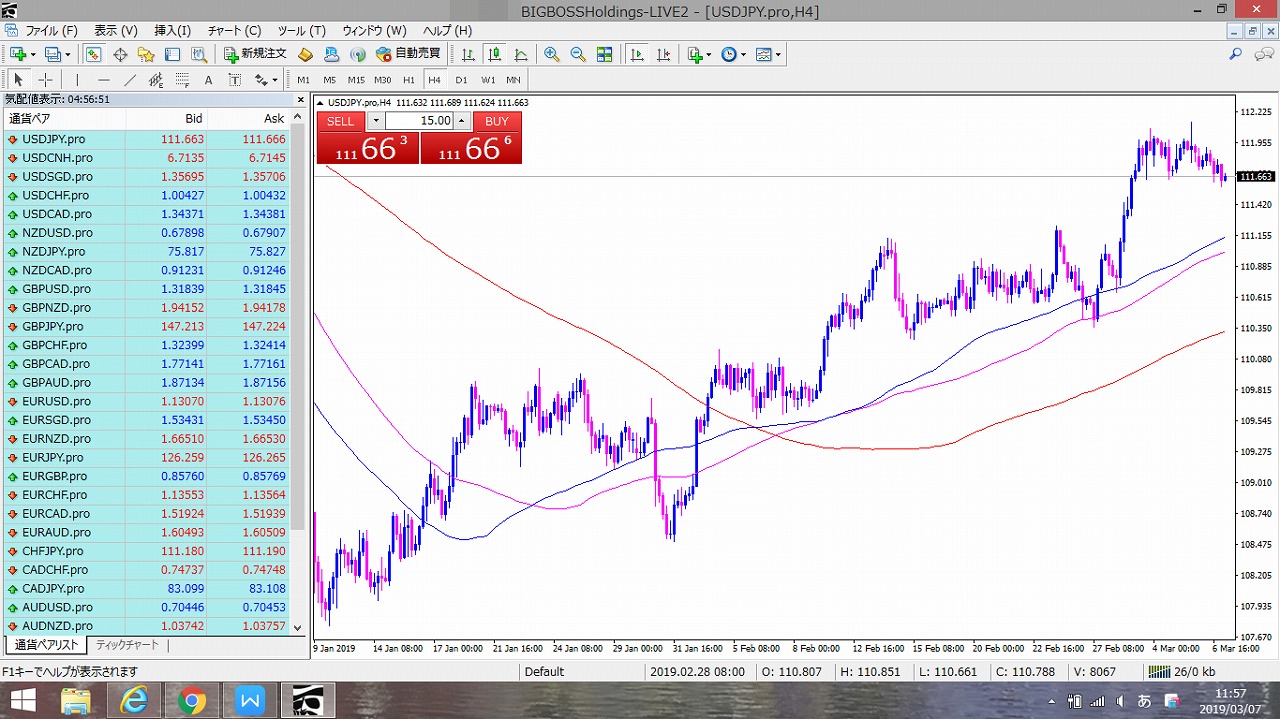Switch to the ティックチャート tab
The height and width of the screenshot is (719, 1280).
(x=127, y=645)
